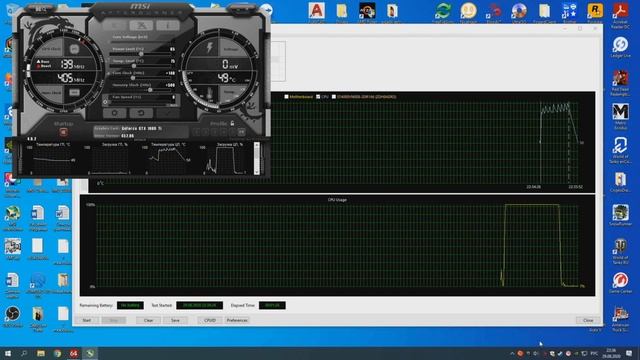Click the GPU Clock chip icon
Image resolution: width=640 pixels, height=360 pixels.
[74, 49]
